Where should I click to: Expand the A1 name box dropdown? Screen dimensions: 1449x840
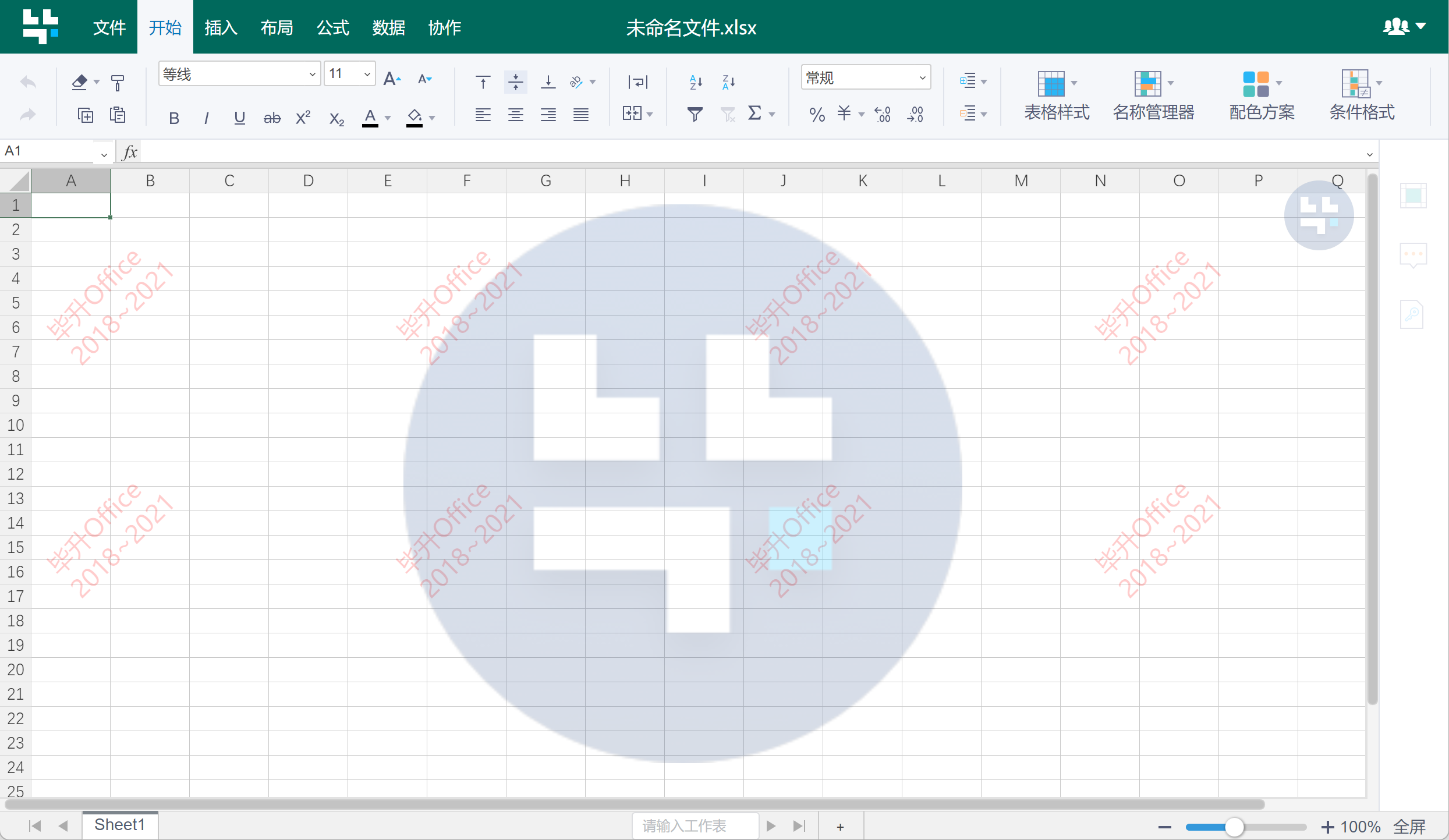tap(104, 155)
